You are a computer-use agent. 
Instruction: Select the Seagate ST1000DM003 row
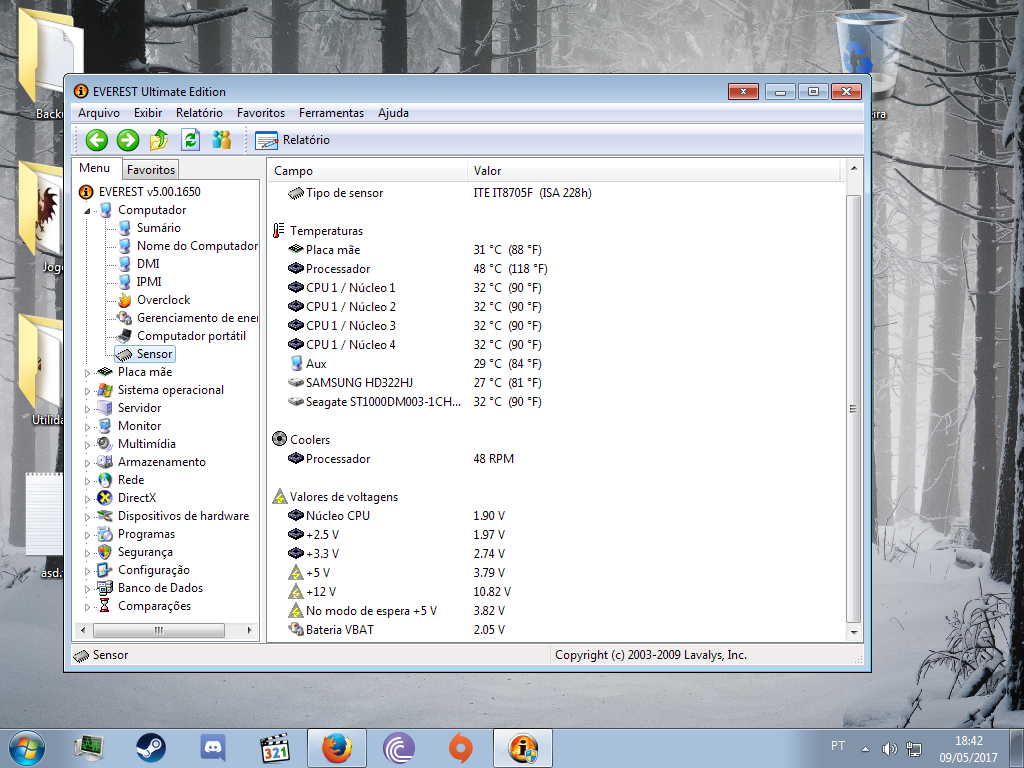(x=556, y=402)
